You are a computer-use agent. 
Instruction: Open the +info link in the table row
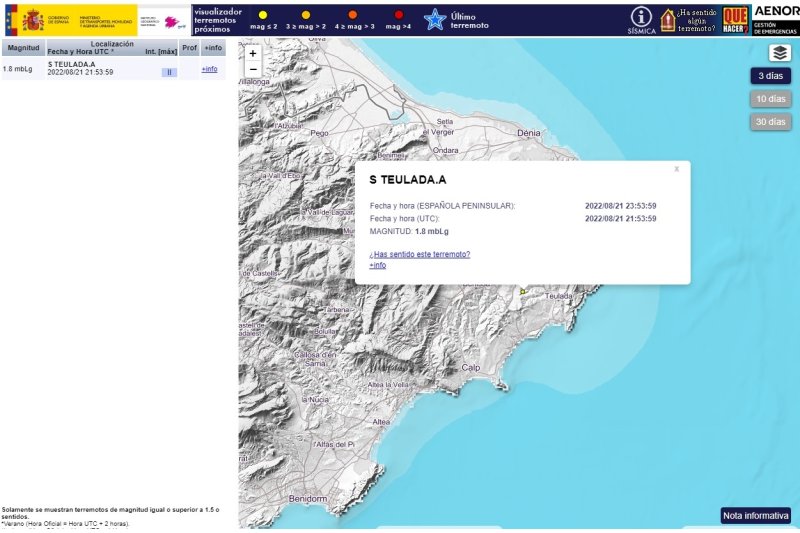tap(209, 69)
